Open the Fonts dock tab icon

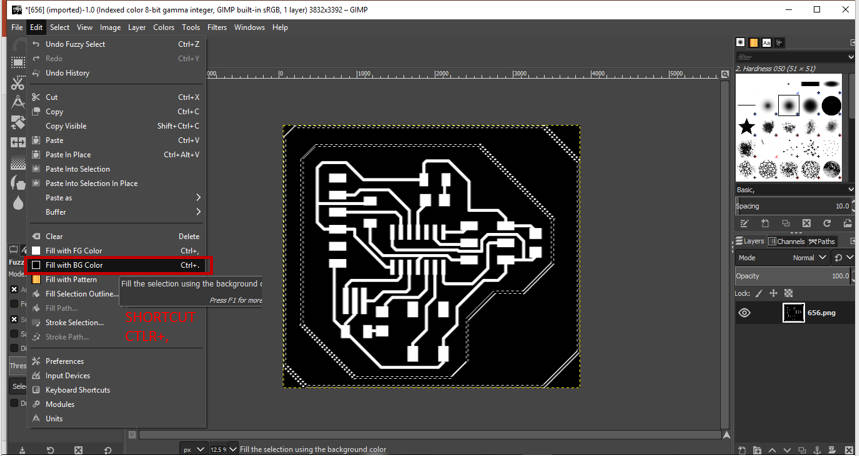click(767, 42)
